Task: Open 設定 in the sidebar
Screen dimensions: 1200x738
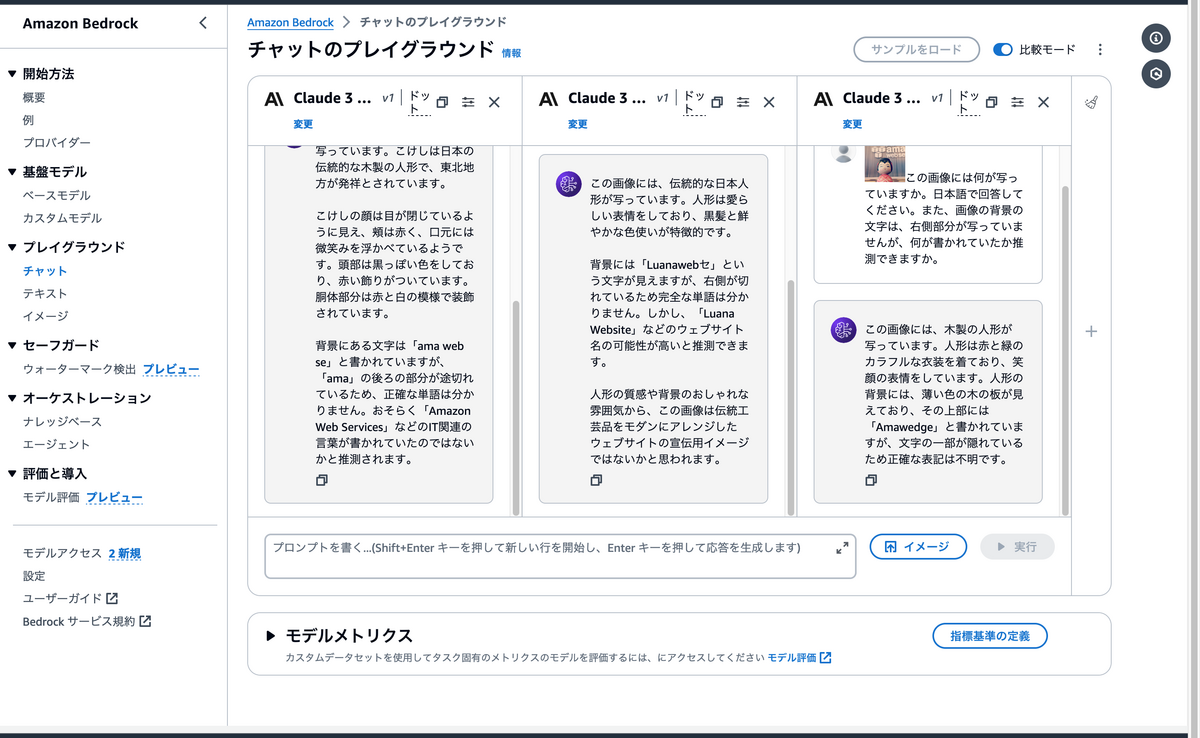Action: [x=34, y=576]
